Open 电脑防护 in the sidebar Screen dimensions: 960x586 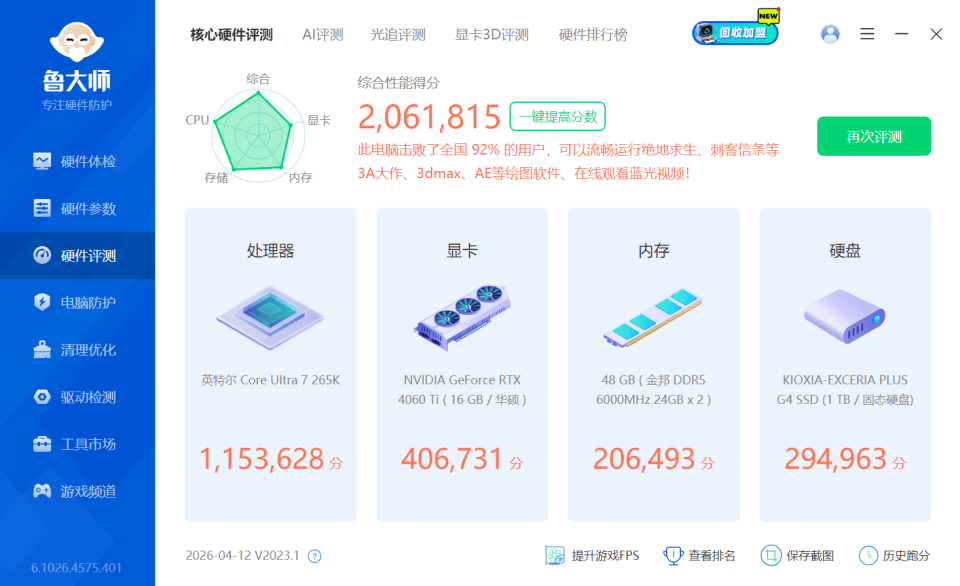coord(75,302)
